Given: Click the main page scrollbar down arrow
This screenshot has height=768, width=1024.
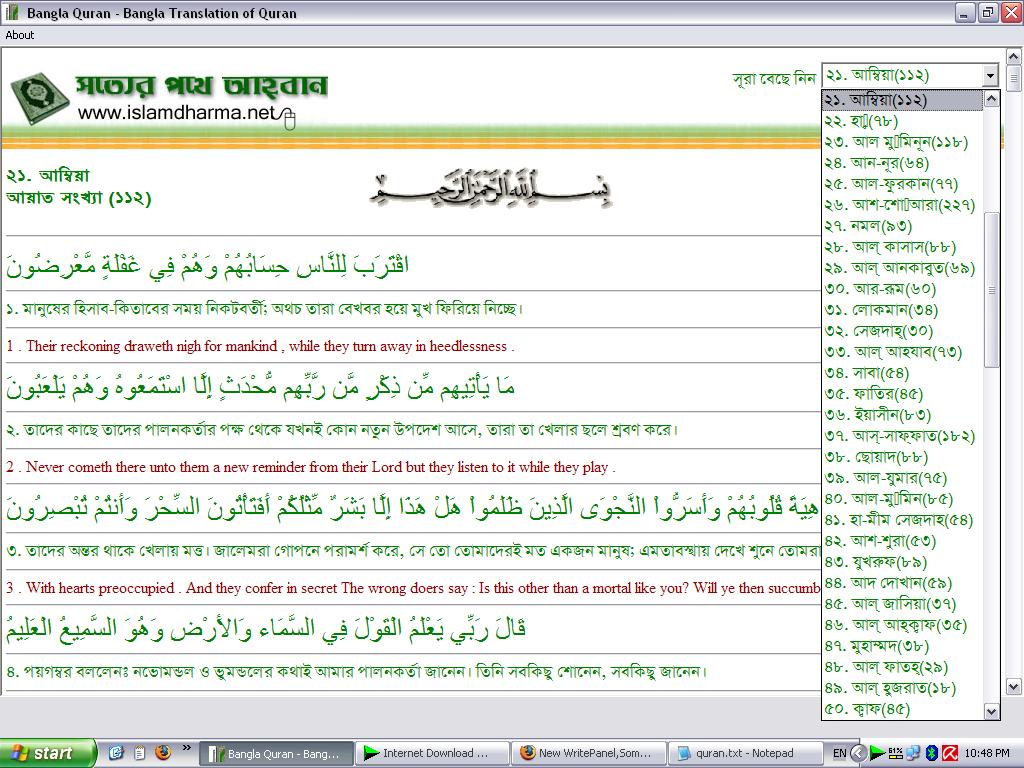Looking at the screenshot, I should [1014, 686].
